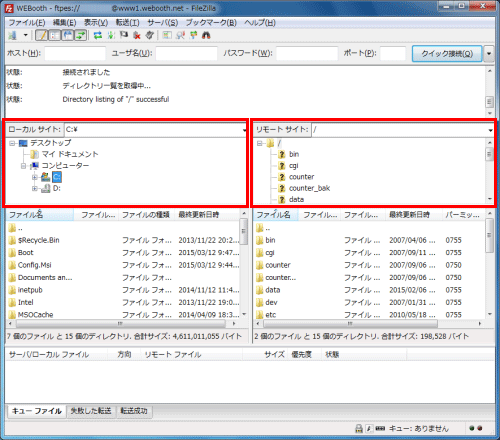Screen dimensions: 500x440
Task: Open remote file search binoculars icon
Action: point(206,35)
